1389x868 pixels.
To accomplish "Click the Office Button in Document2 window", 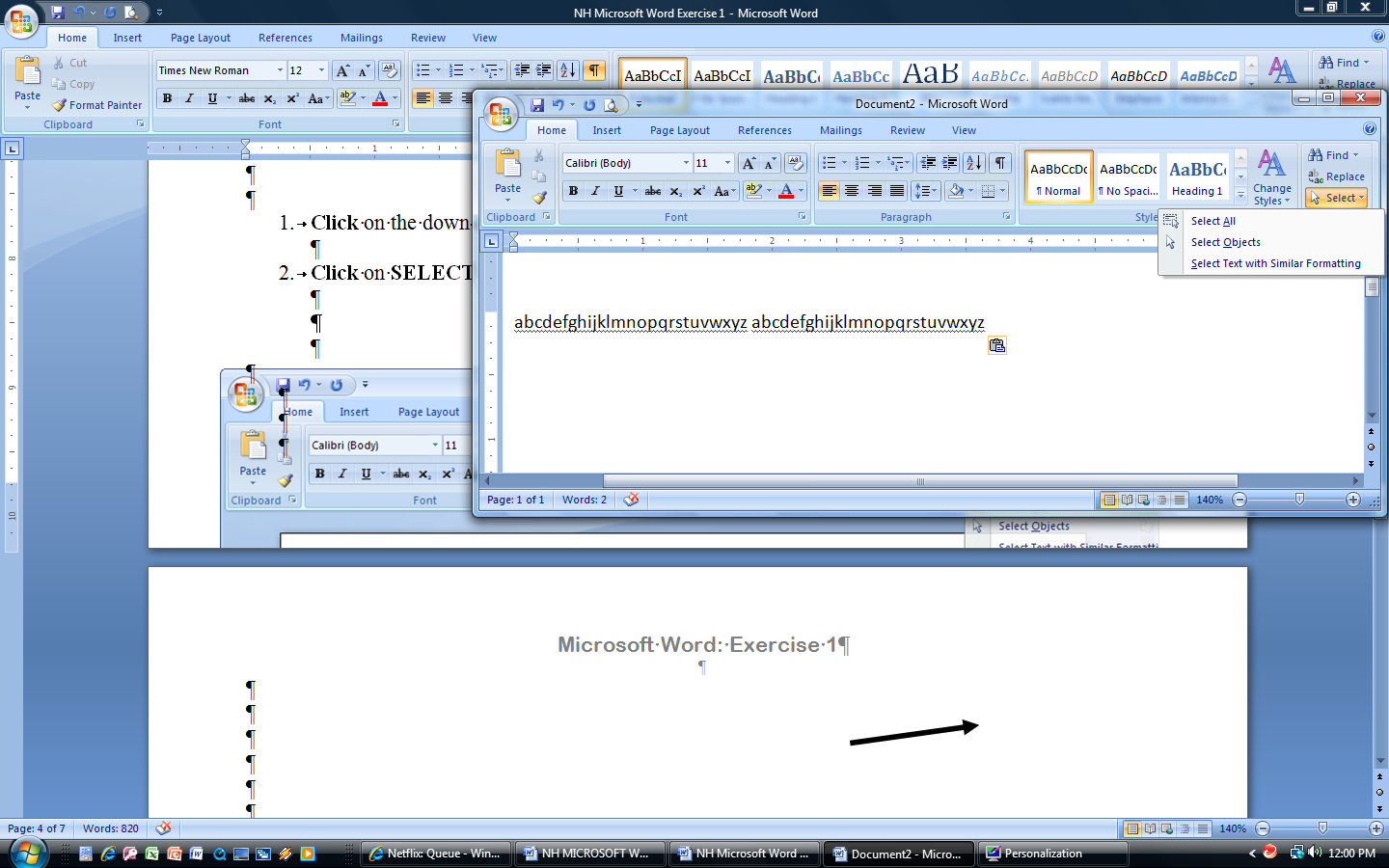I will [501, 114].
